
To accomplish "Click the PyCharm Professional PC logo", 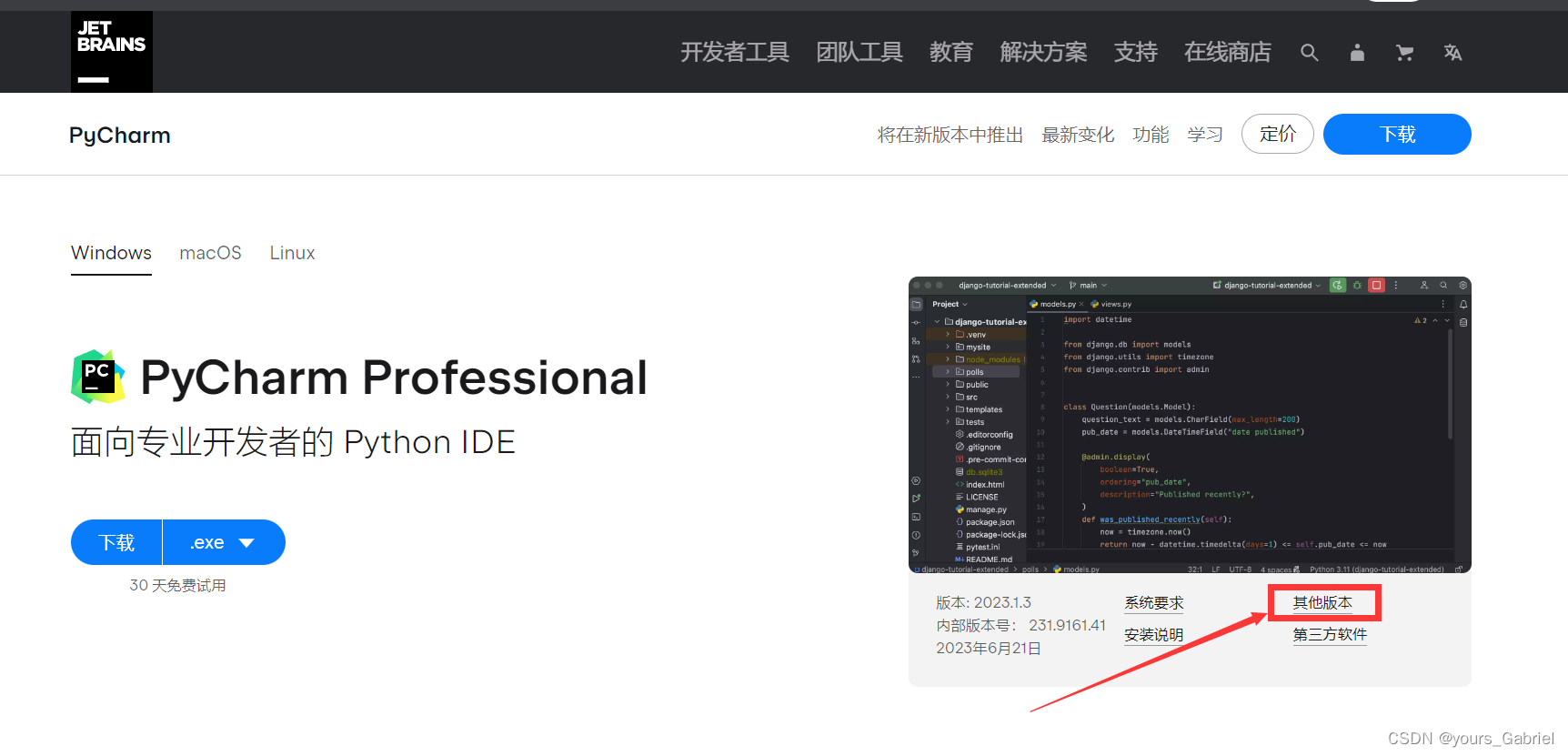I will pyautogui.click(x=98, y=377).
